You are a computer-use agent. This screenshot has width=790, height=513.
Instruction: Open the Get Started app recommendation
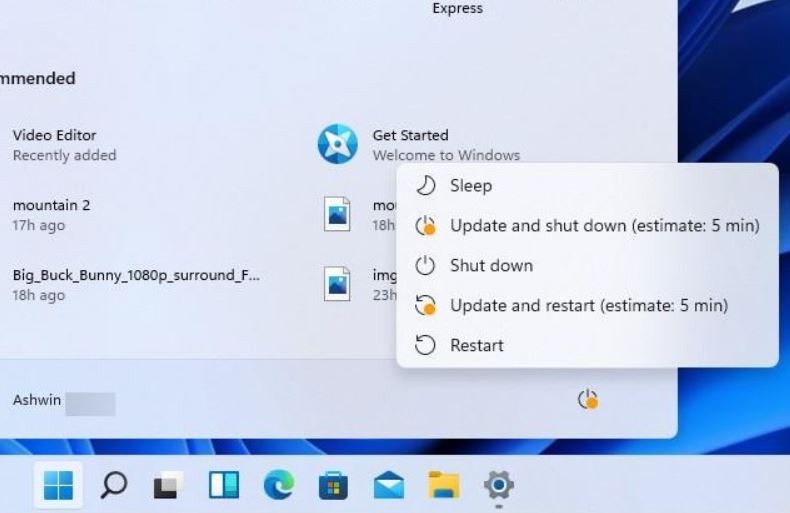point(418,145)
